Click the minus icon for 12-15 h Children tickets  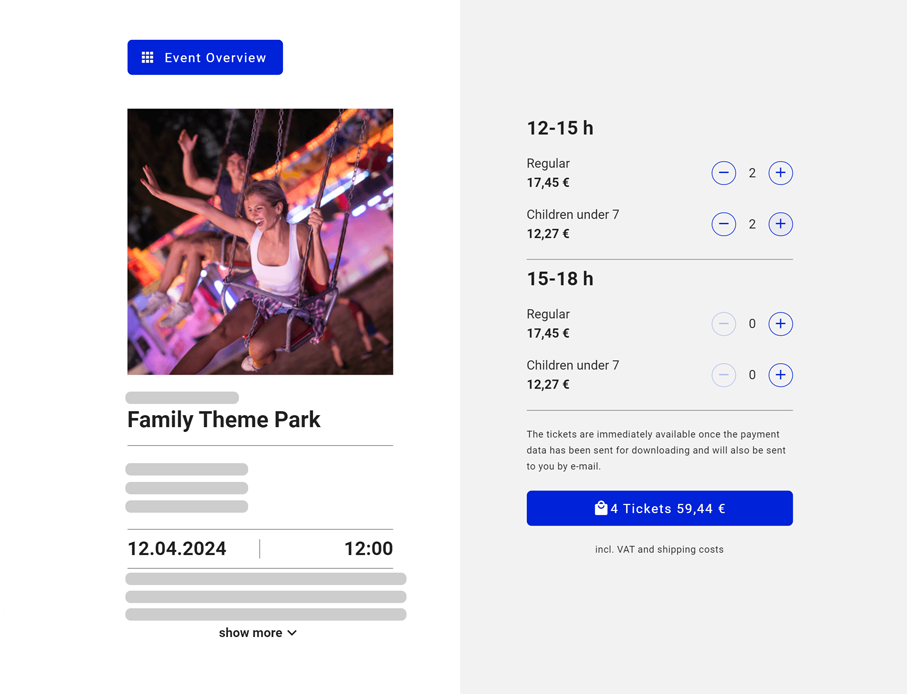724,224
